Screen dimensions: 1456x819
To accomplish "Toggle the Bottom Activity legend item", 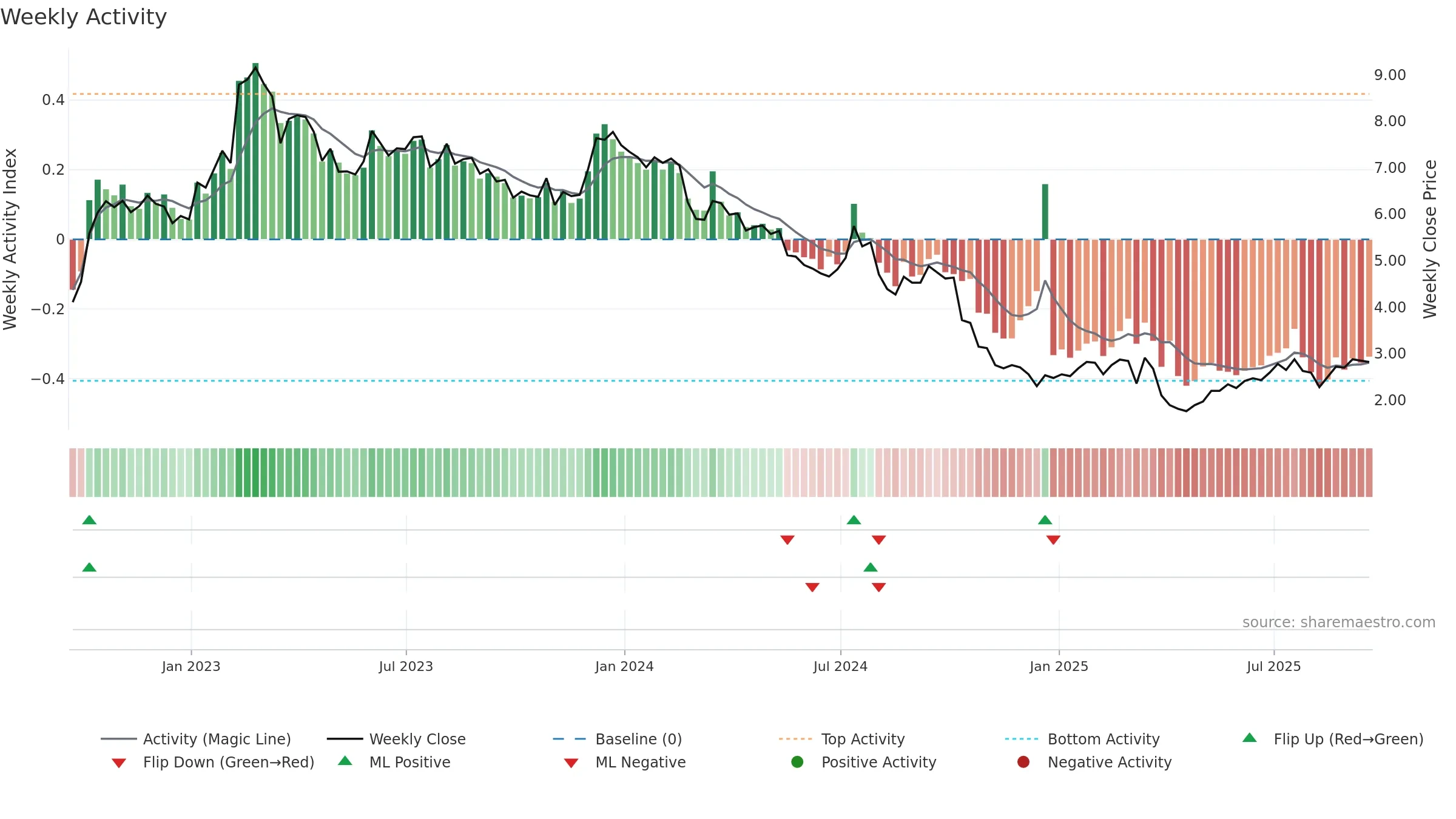I will [x=1082, y=739].
